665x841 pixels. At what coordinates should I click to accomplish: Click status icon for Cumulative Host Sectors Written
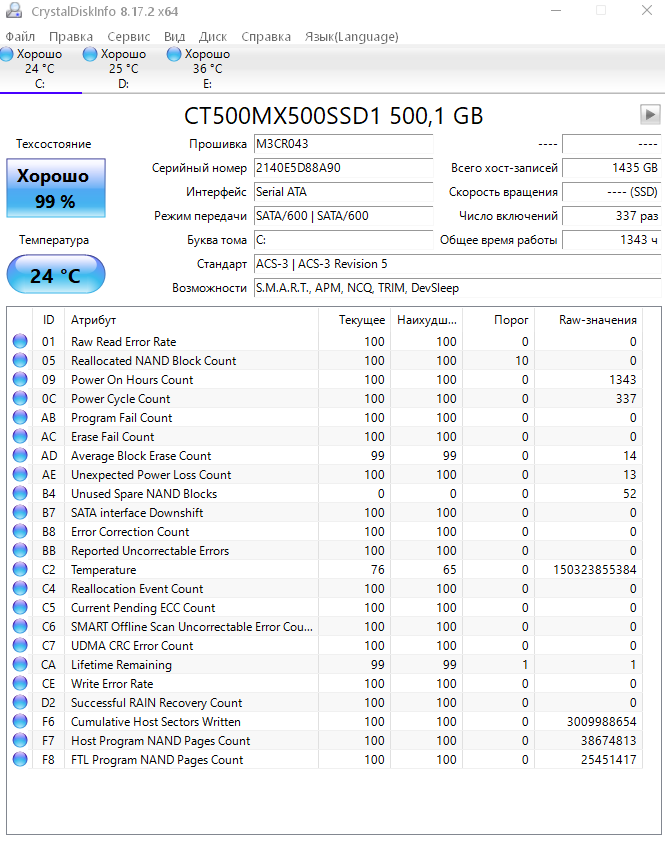20,721
